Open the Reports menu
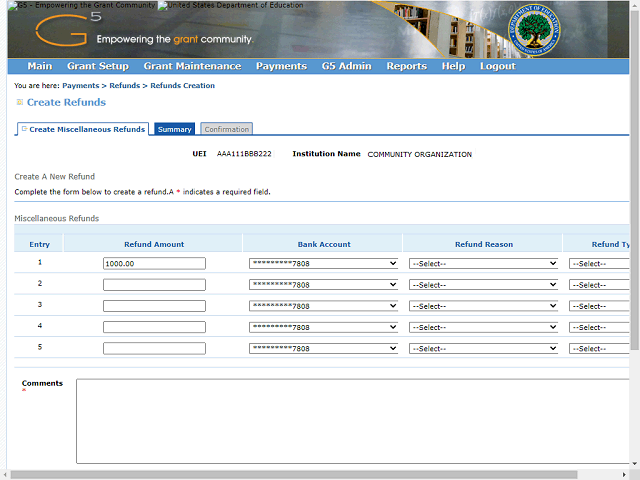 click(406, 67)
